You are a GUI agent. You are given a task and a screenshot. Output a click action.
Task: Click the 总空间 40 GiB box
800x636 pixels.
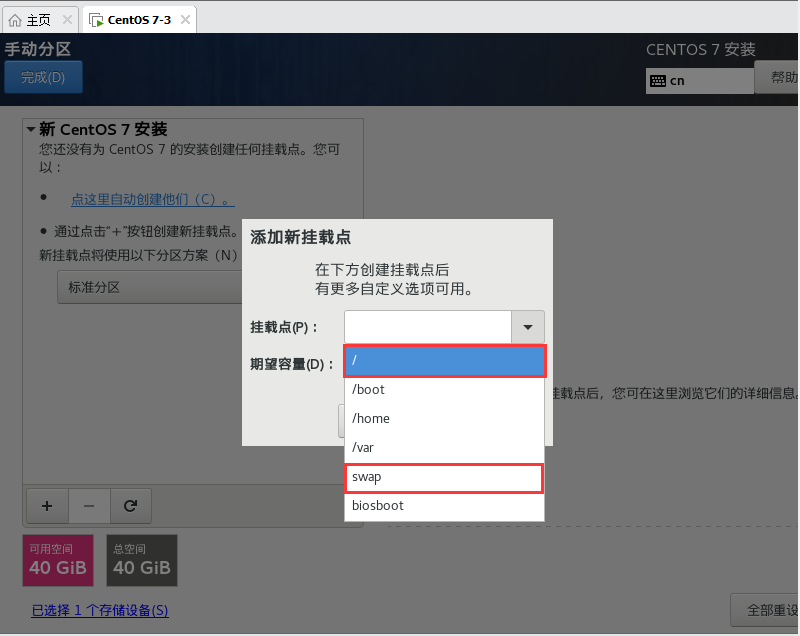click(x=142, y=560)
